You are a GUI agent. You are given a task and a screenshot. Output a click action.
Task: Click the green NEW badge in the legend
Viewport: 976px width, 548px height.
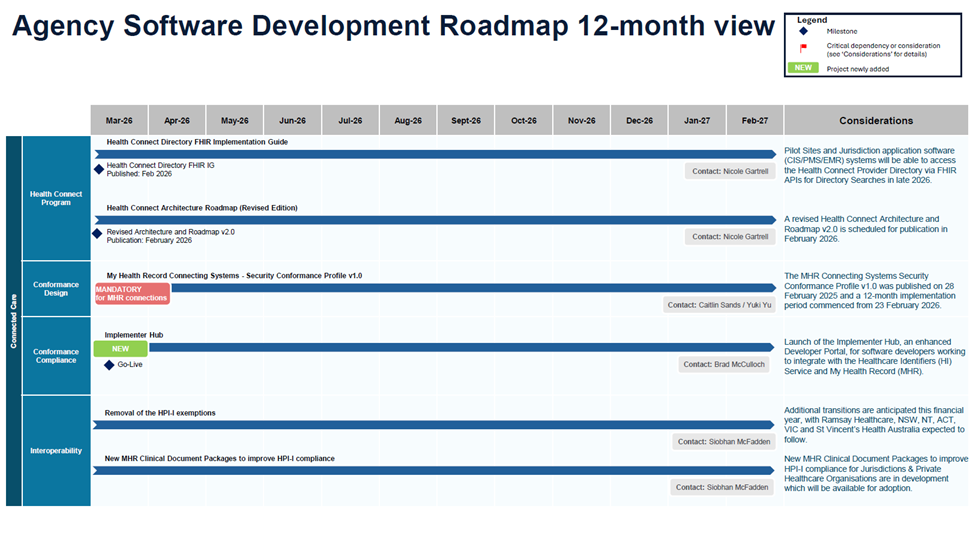[803, 68]
